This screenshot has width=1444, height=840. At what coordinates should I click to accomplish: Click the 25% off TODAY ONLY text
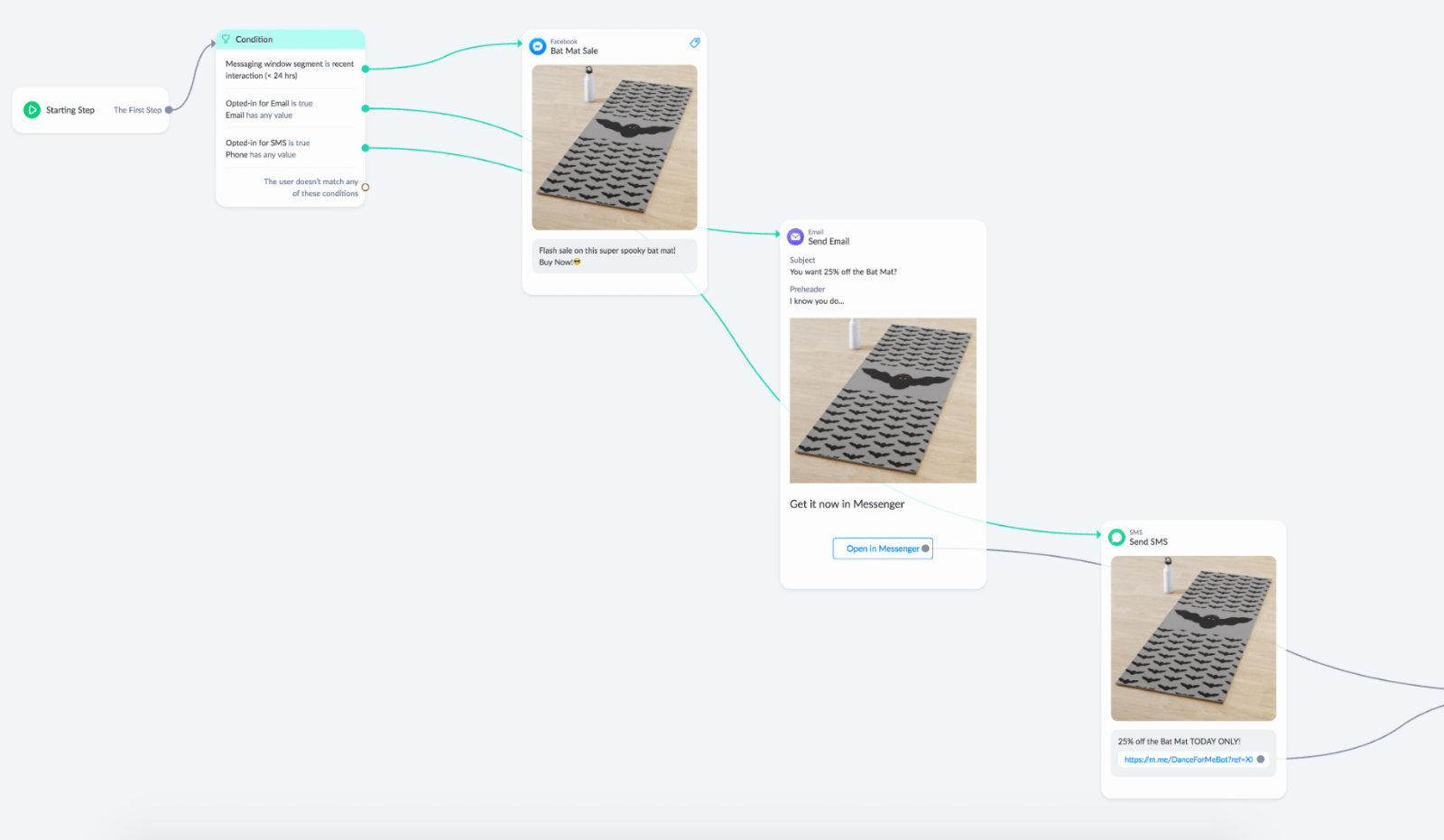click(1179, 742)
